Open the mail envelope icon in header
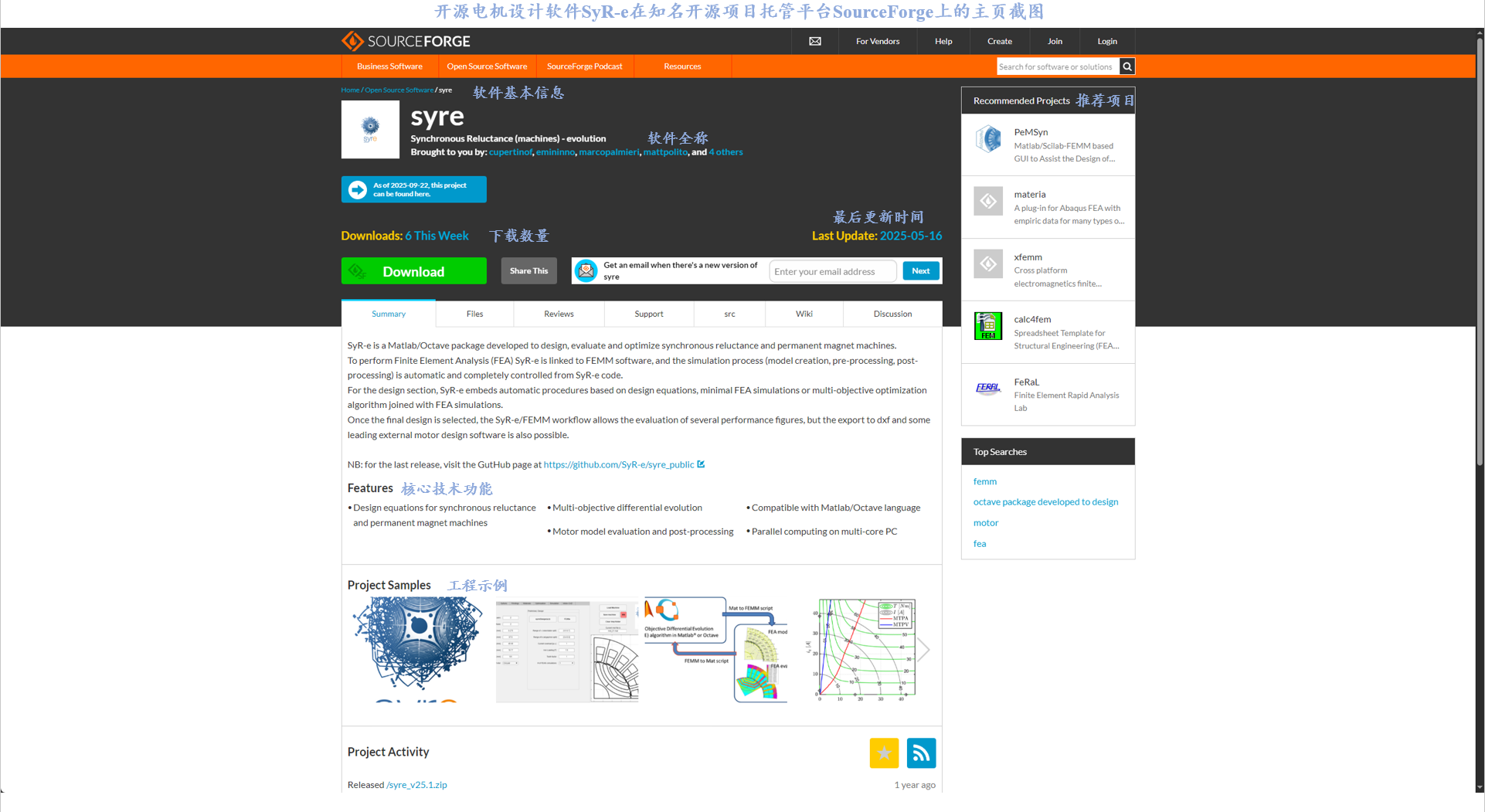Viewport: 1485px width, 812px height. pos(815,41)
